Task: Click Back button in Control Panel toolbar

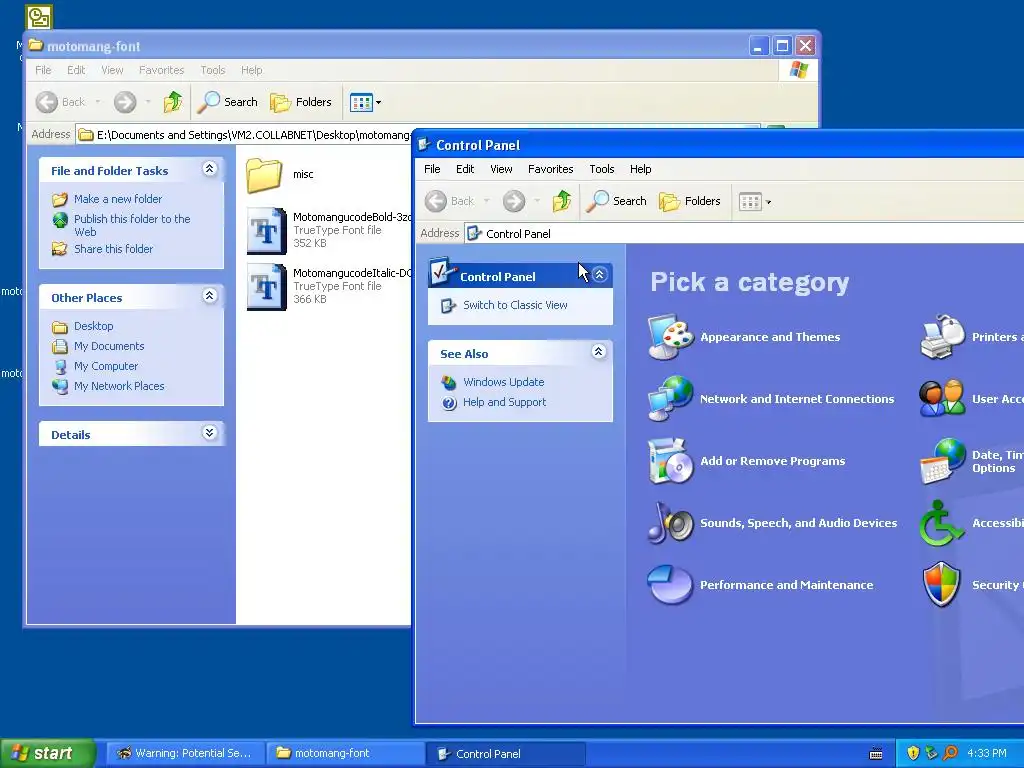Action: 451,201
